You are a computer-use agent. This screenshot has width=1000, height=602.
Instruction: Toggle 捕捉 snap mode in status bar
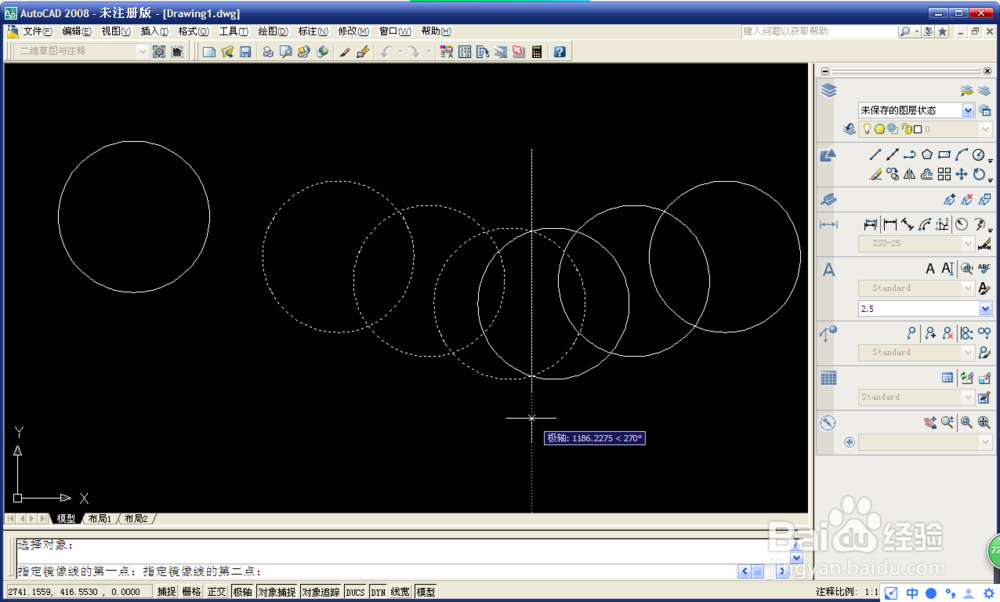(x=166, y=592)
